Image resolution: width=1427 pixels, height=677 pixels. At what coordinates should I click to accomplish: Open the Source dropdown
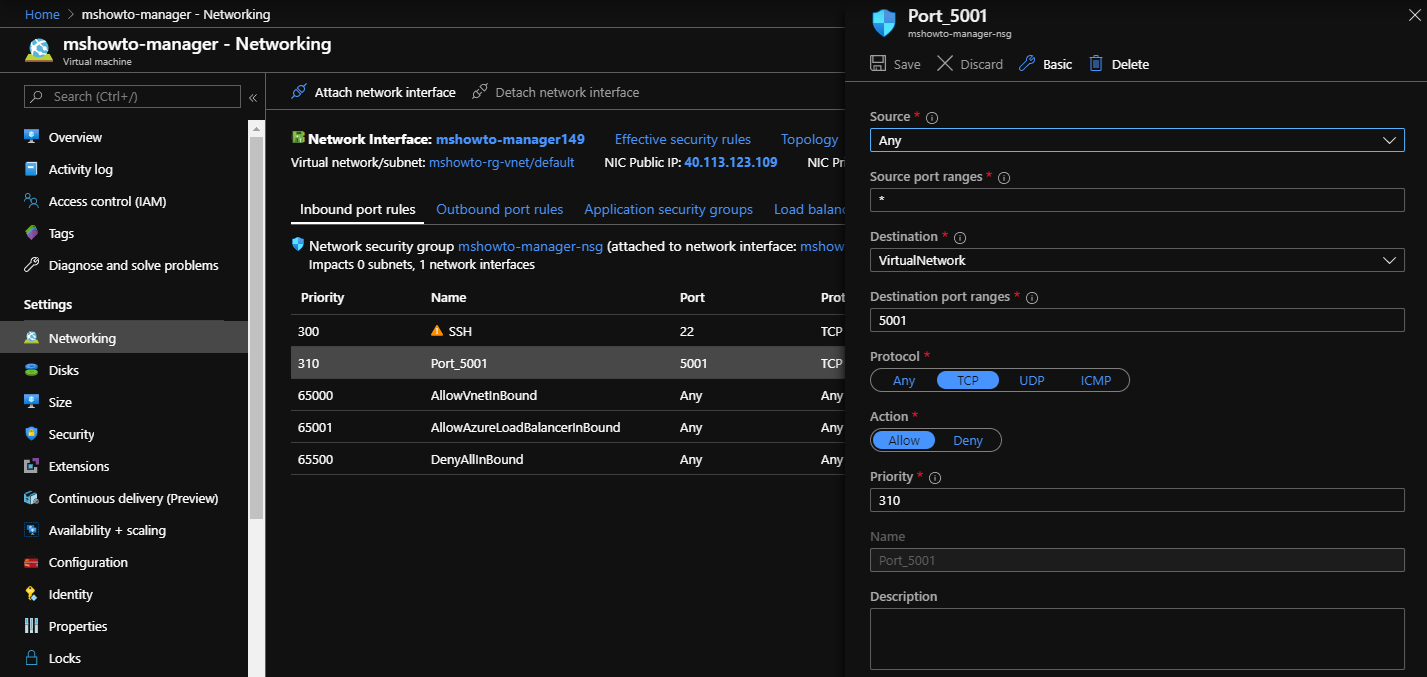pos(1137,140)
